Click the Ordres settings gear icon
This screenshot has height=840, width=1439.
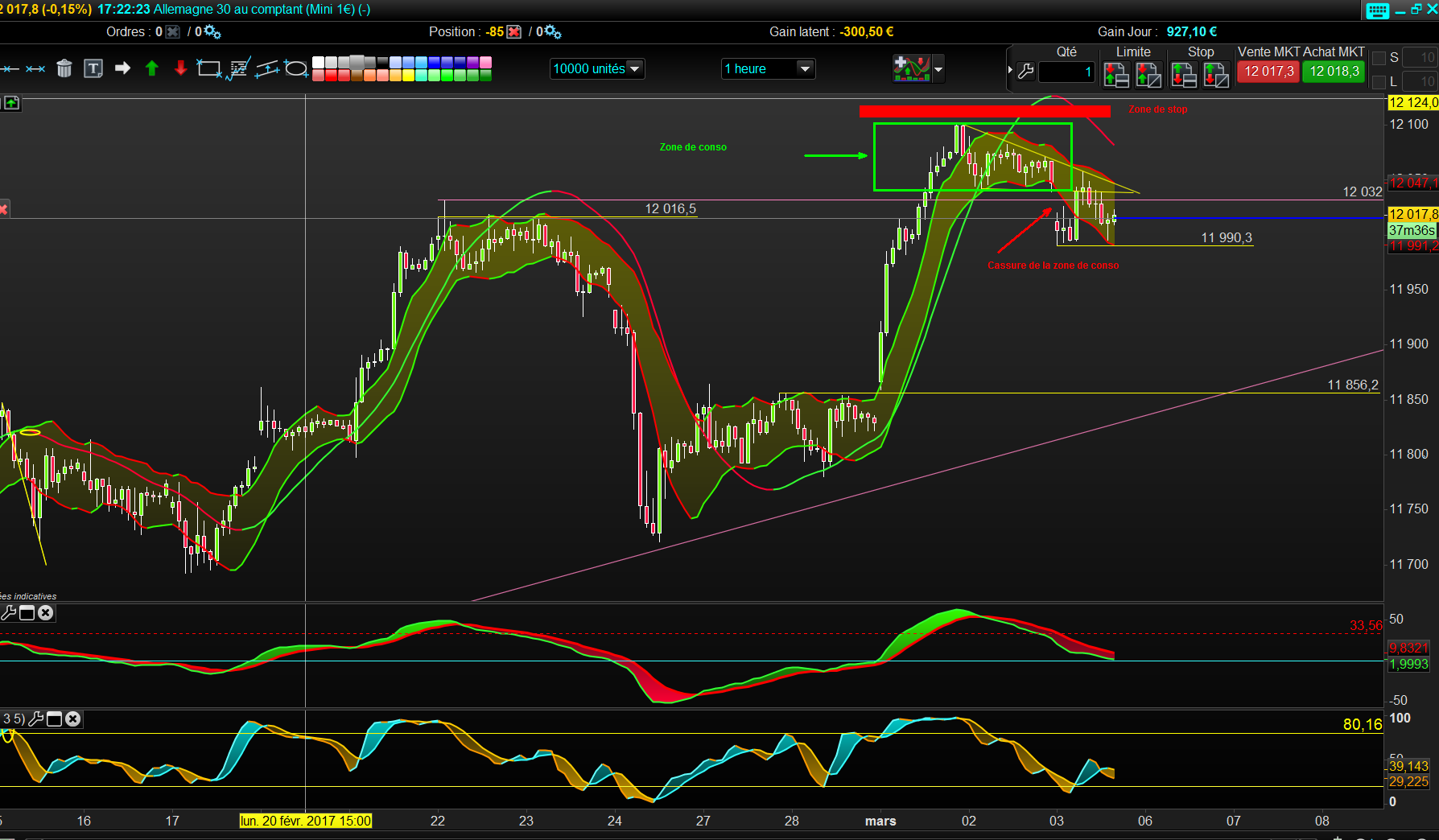pos(211,32)
